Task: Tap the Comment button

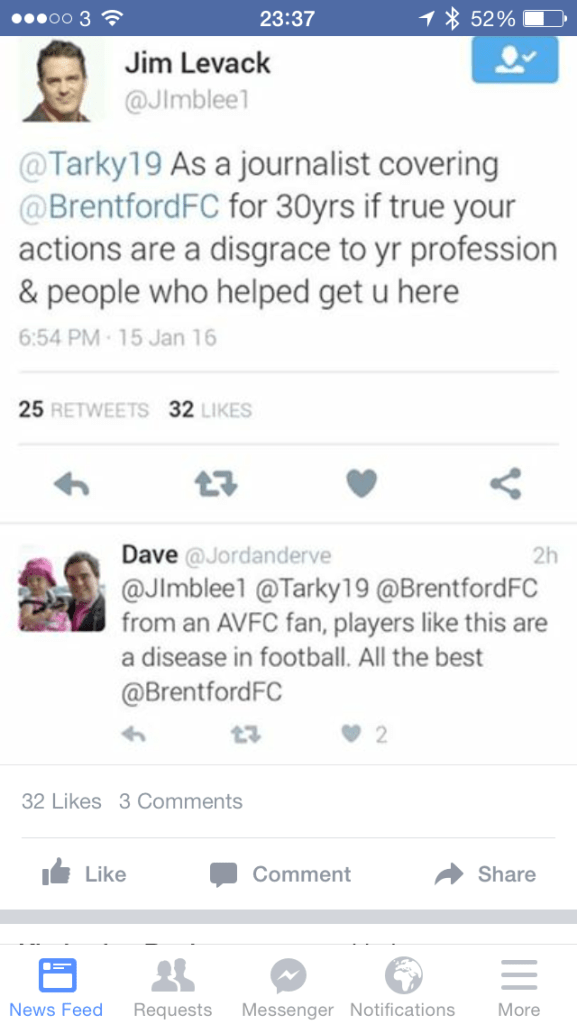Action: point(280,874)
